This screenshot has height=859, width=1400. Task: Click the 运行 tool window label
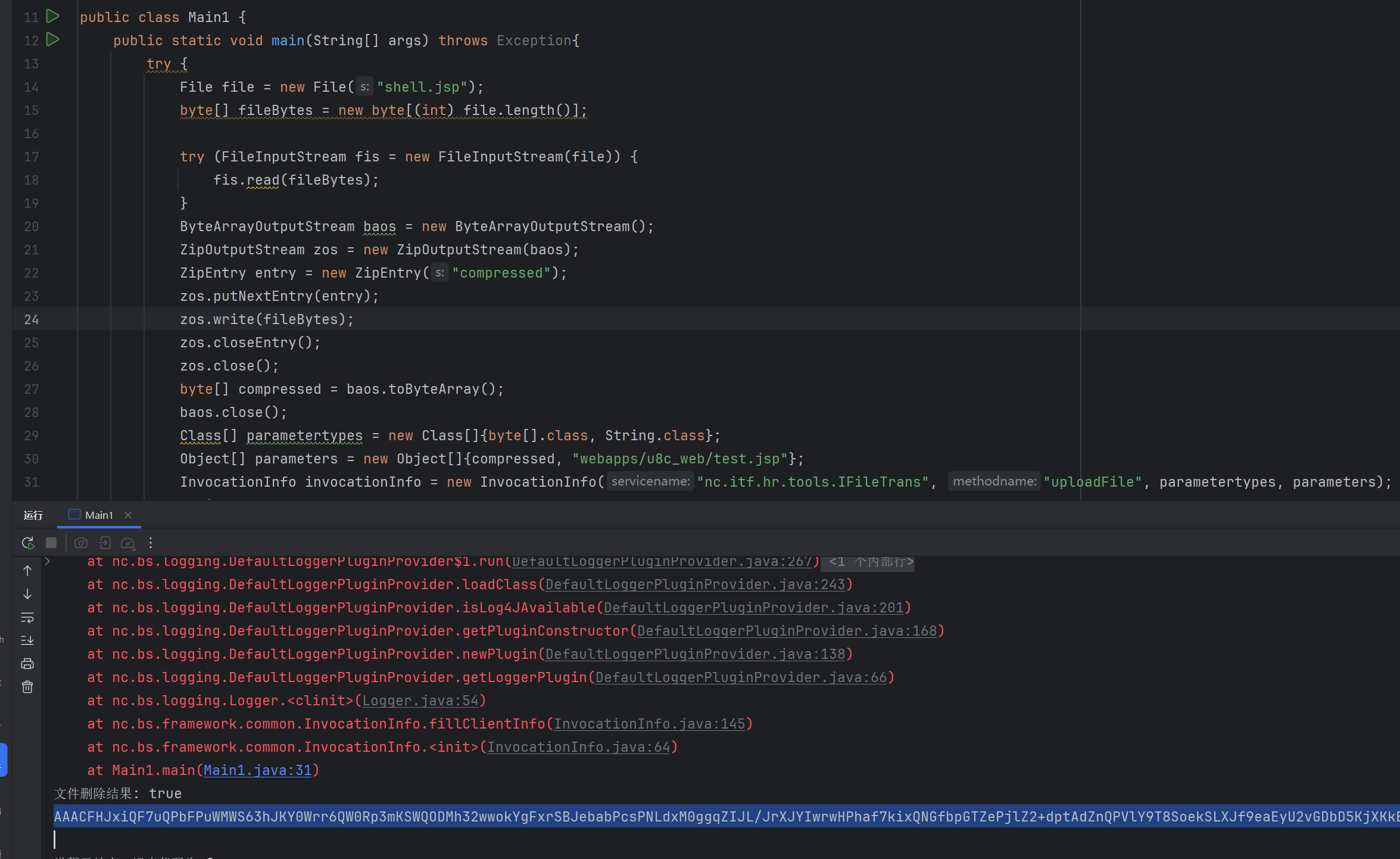pyautogui.click(x=33, y=515)
